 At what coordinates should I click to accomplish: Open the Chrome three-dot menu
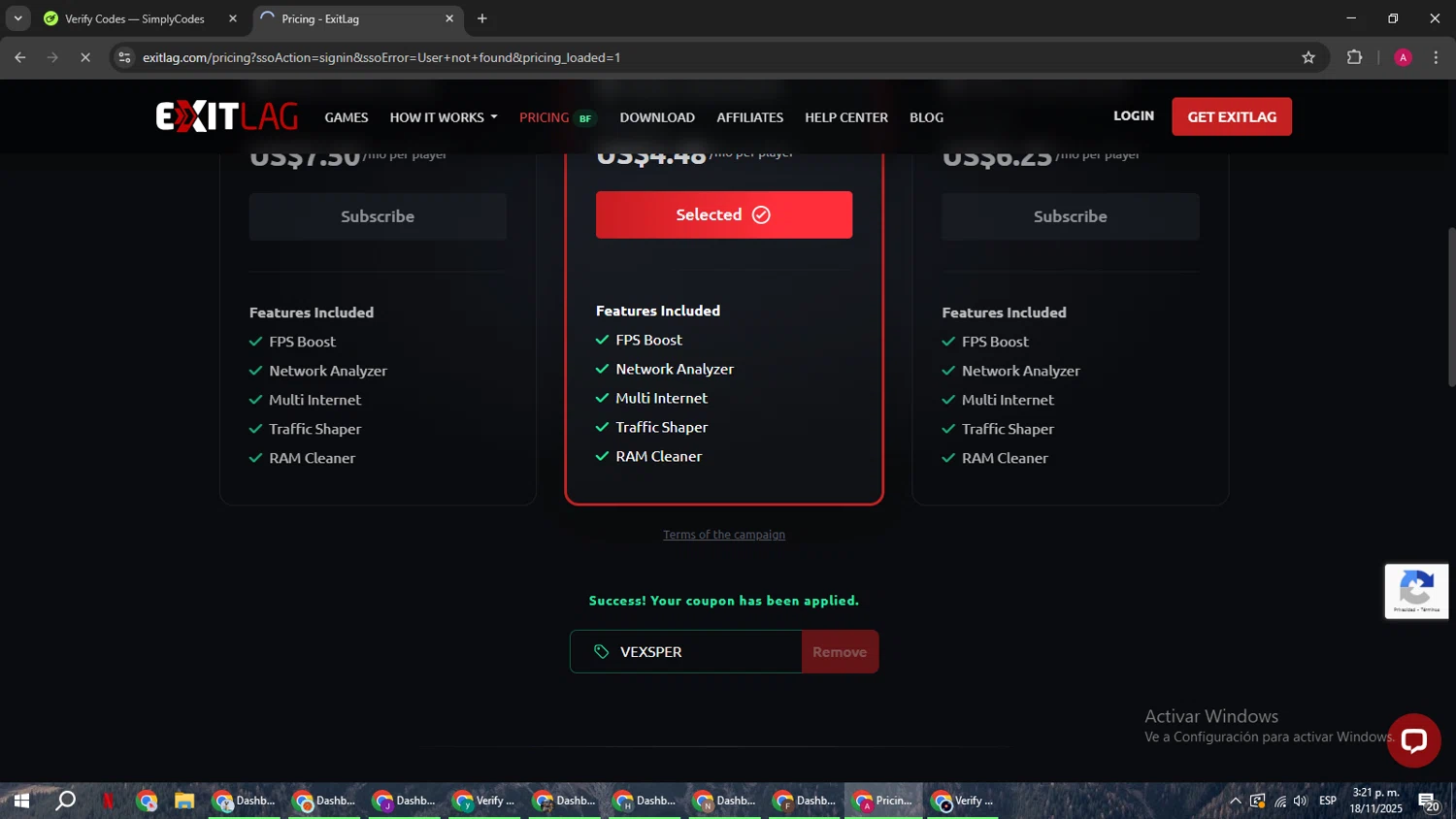[x=1436, y=57]
